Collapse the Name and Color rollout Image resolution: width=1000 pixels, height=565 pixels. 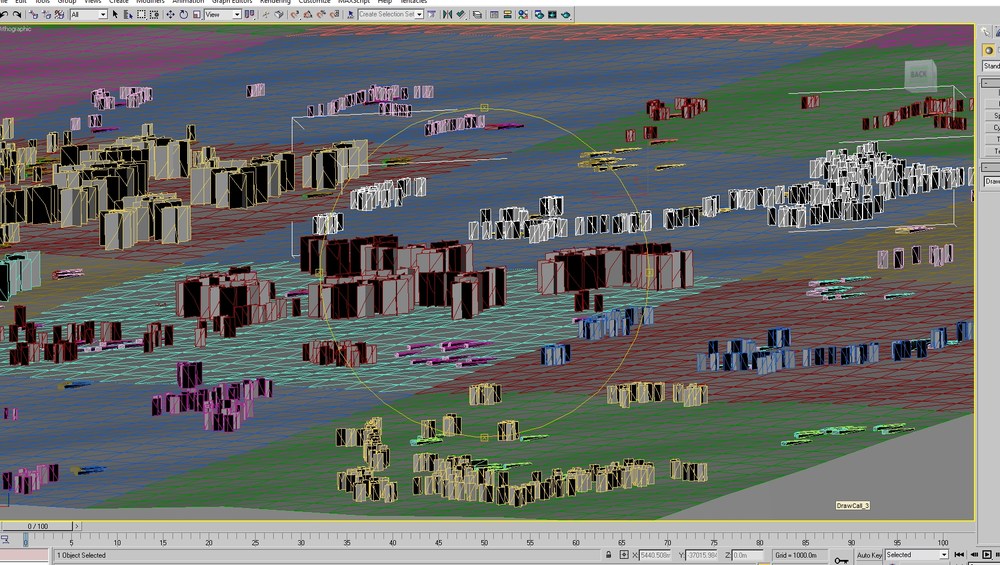pos(990,167)
